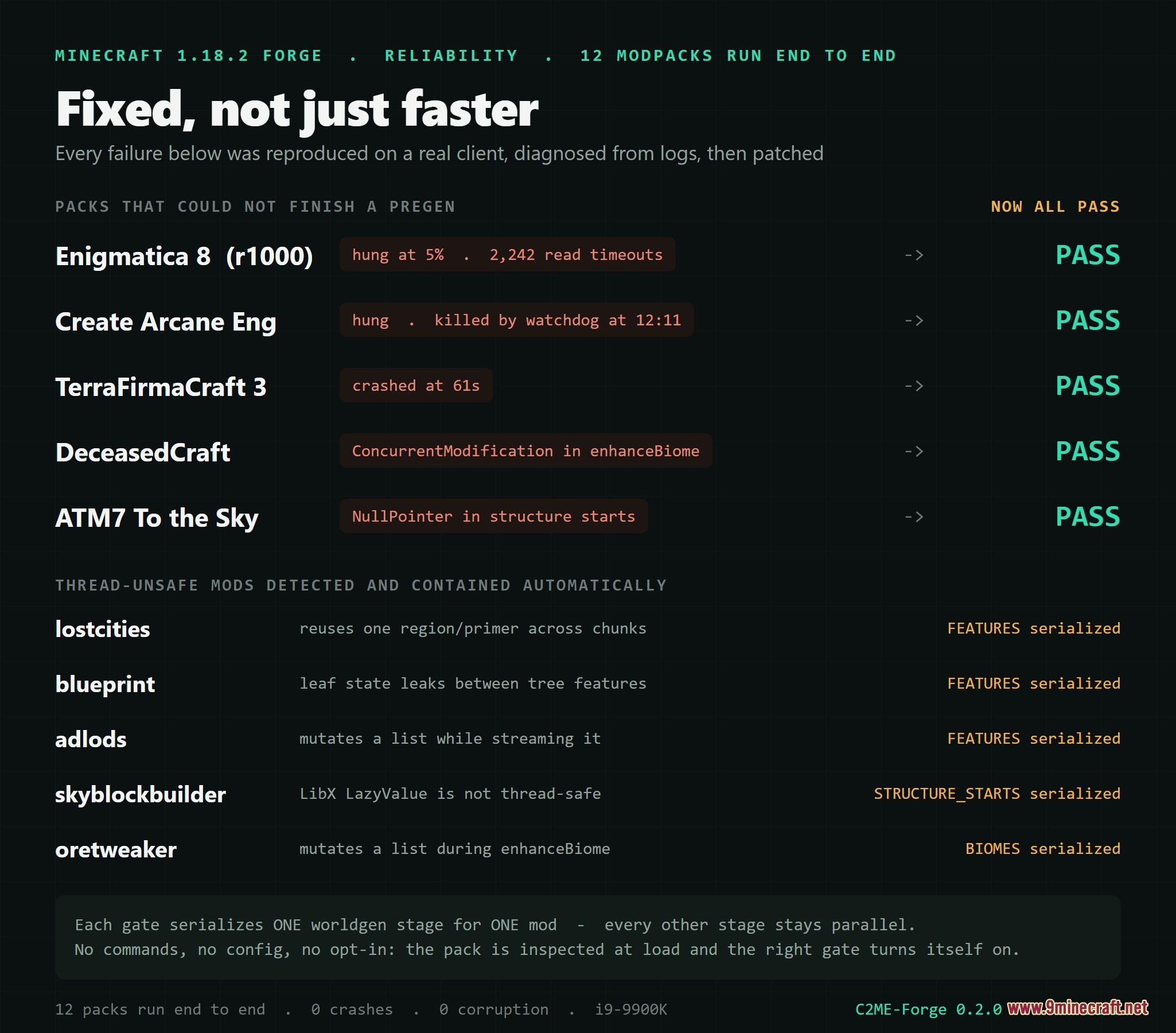The height and width of the screenshot is (1033, 1176).
Task: Click PASS in the ATM7 To the Sky row
Action: [1088, 517]
